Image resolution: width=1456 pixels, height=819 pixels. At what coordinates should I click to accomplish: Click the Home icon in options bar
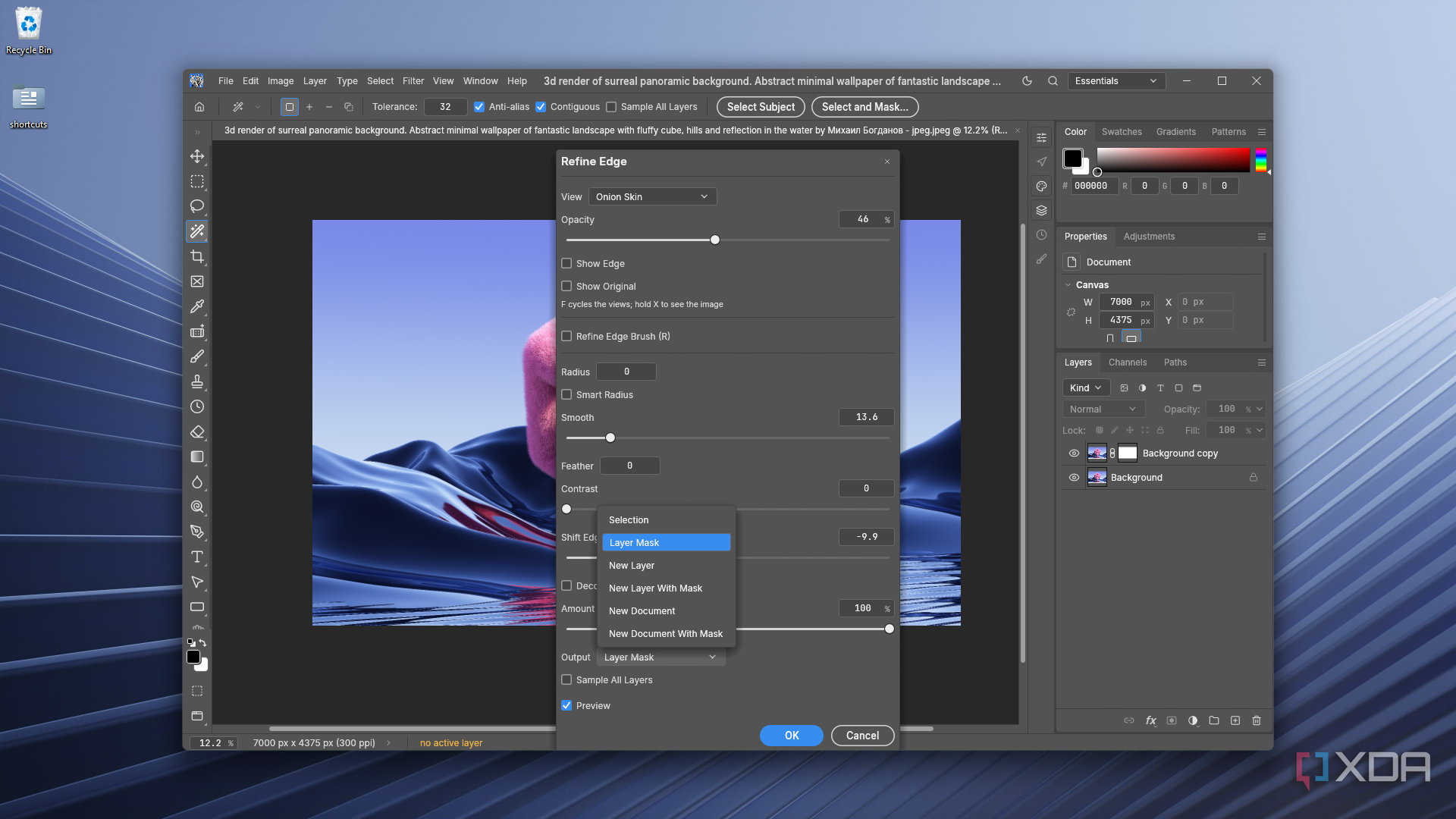[x=199, y=107]
